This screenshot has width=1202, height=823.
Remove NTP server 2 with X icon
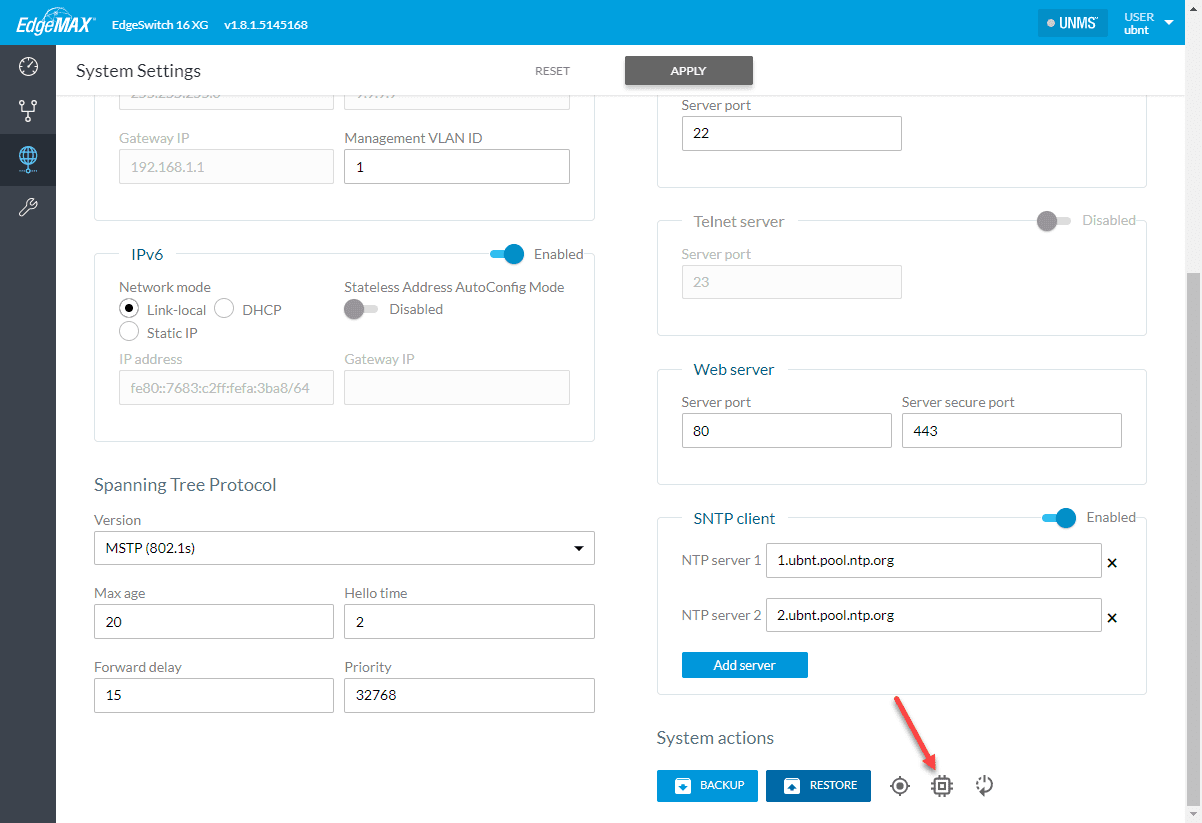point(1112,618)
